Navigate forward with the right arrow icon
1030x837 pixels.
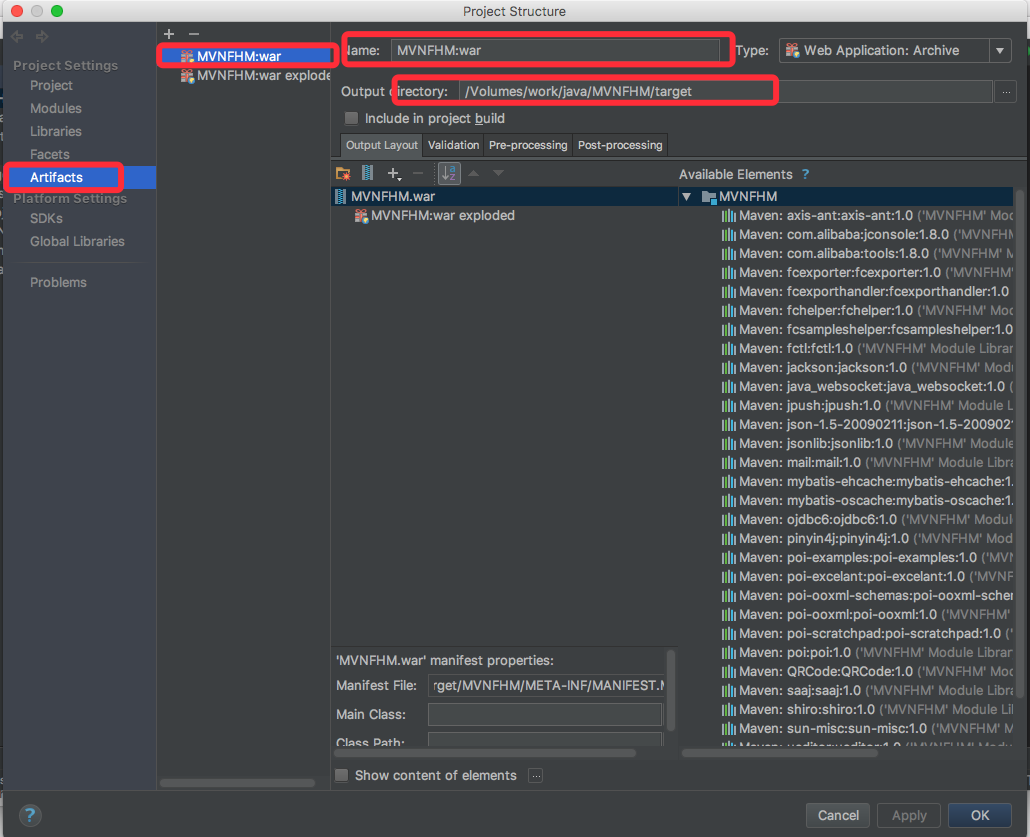click(42, 37)
